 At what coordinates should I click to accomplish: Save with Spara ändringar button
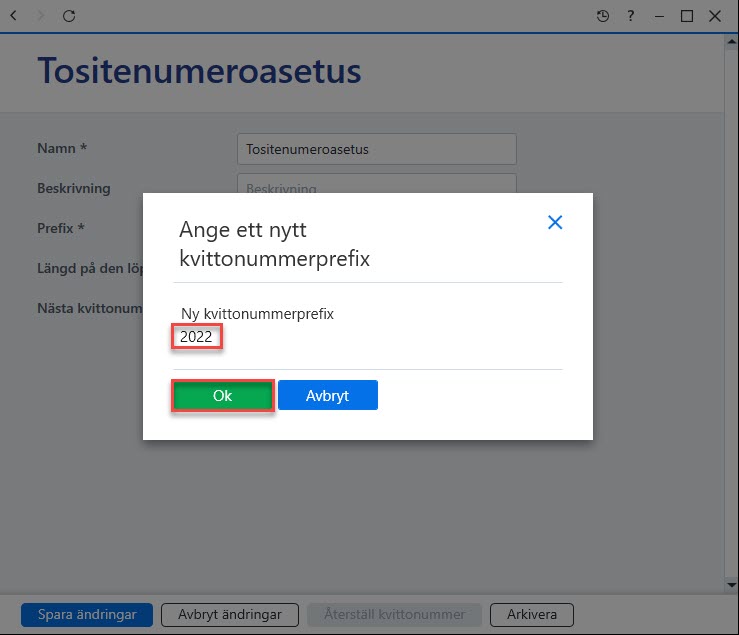(x=87, y=615)
